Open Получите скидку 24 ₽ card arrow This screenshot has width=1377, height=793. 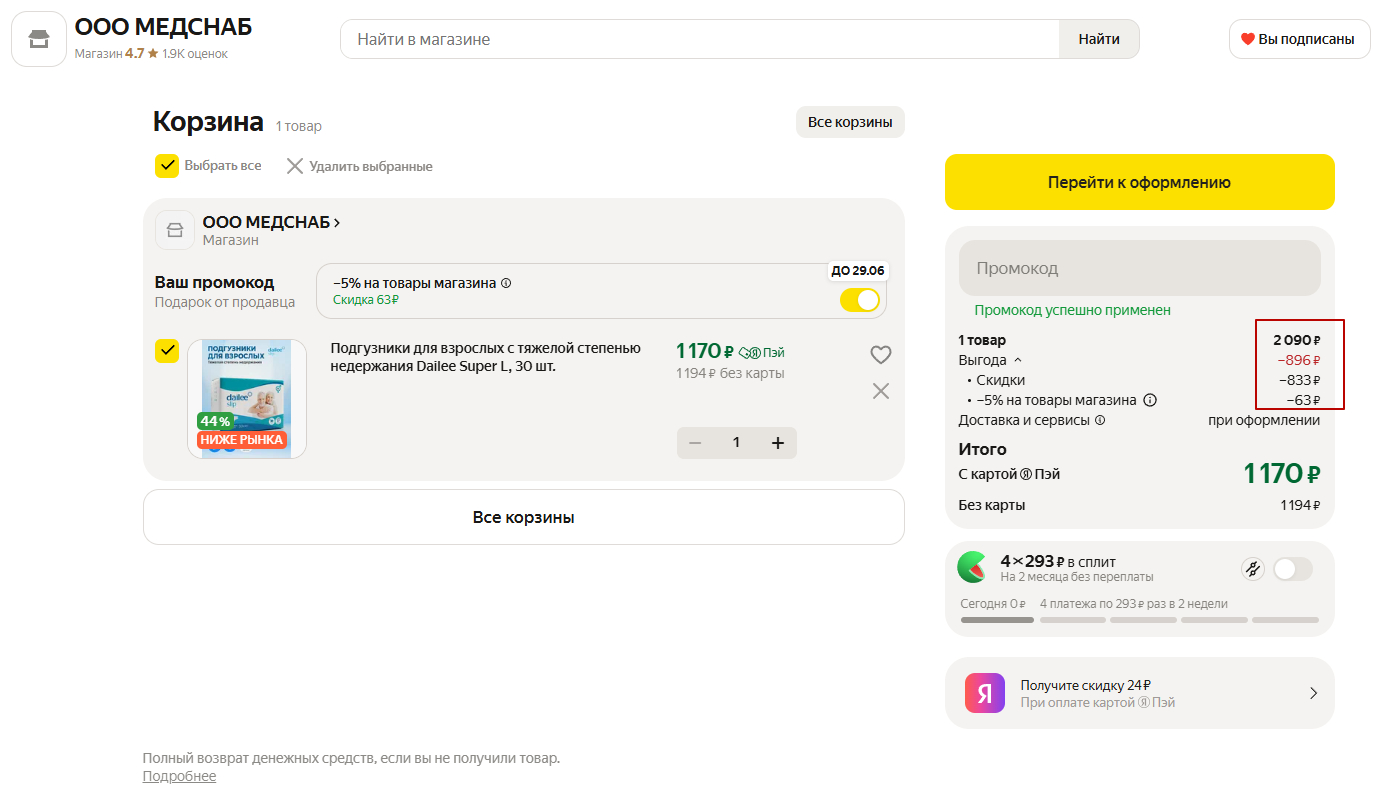[x=1313, y=693]
